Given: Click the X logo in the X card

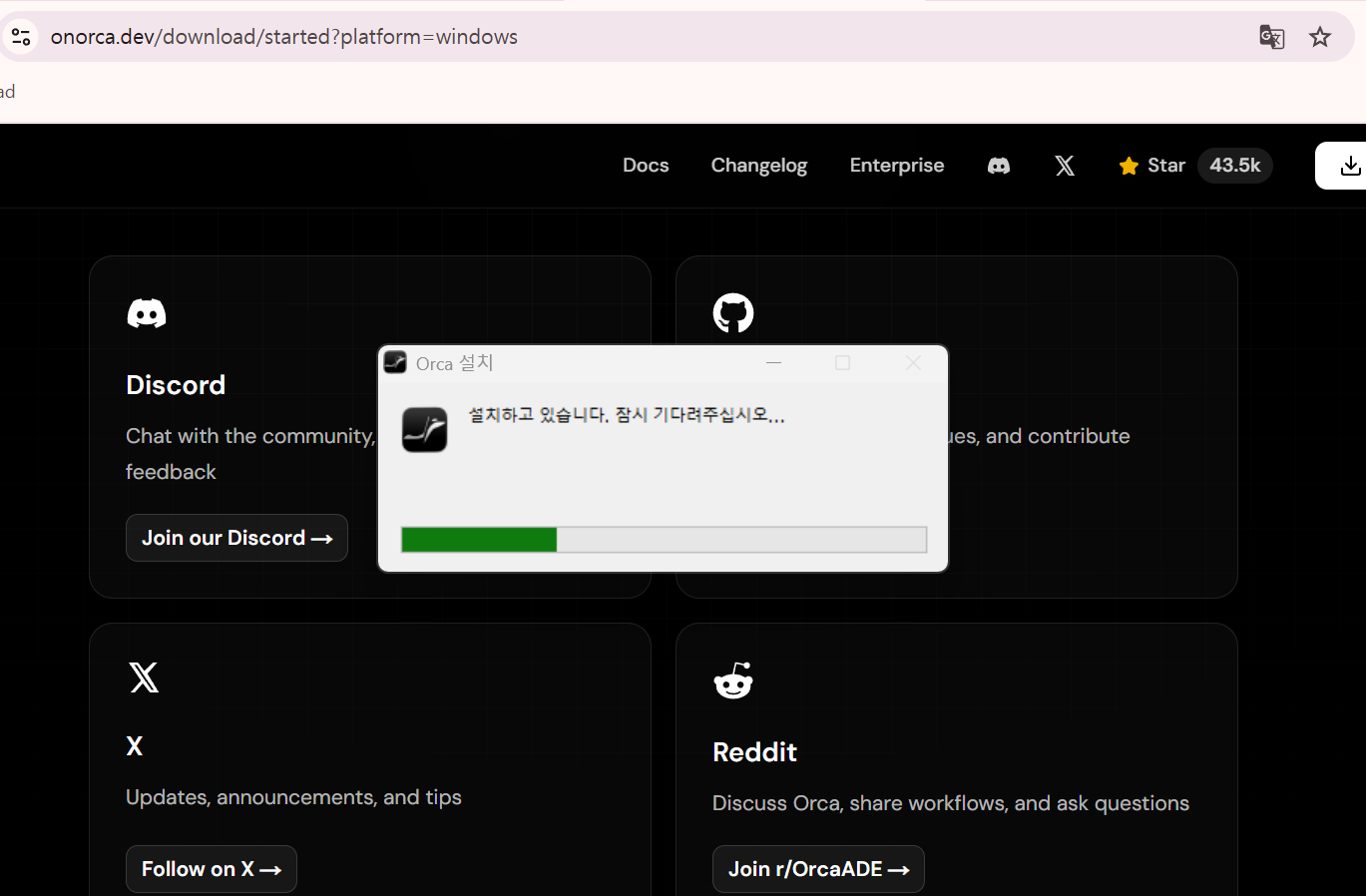Looking at the screenshot, I should tap(144, 677).
